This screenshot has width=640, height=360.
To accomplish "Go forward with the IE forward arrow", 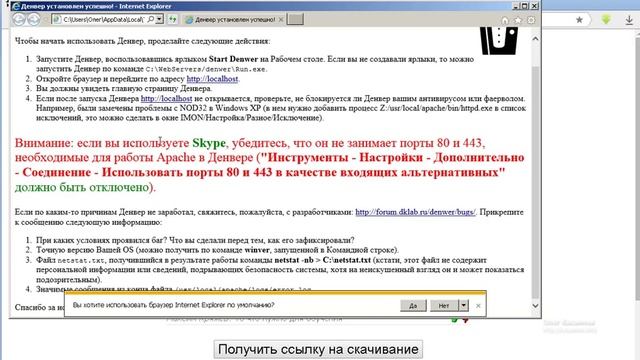I will pyautogui.click(x=34, y=19).
